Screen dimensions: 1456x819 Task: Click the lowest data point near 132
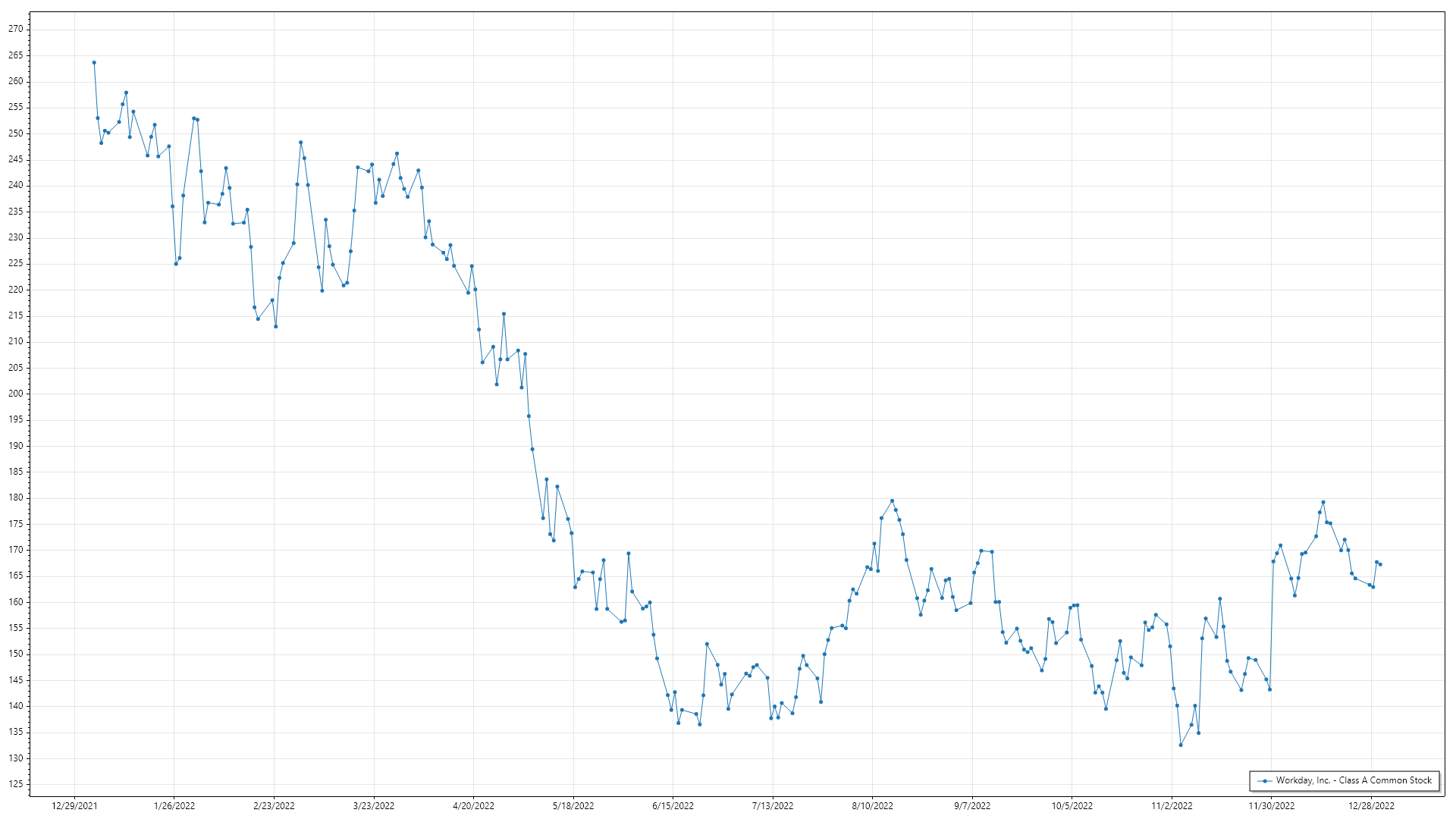[x=1181, y=745]
